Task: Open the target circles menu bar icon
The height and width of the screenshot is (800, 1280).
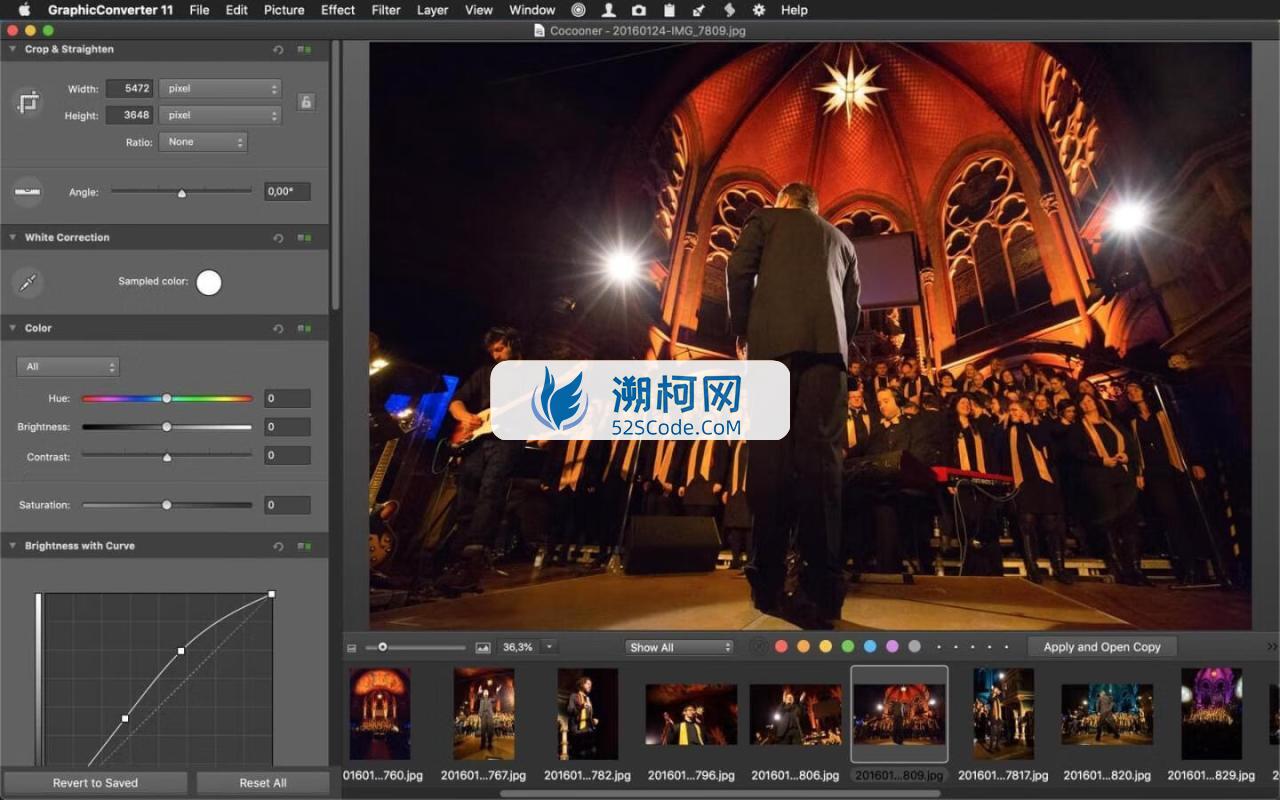Action: click(x=578, y=10)
